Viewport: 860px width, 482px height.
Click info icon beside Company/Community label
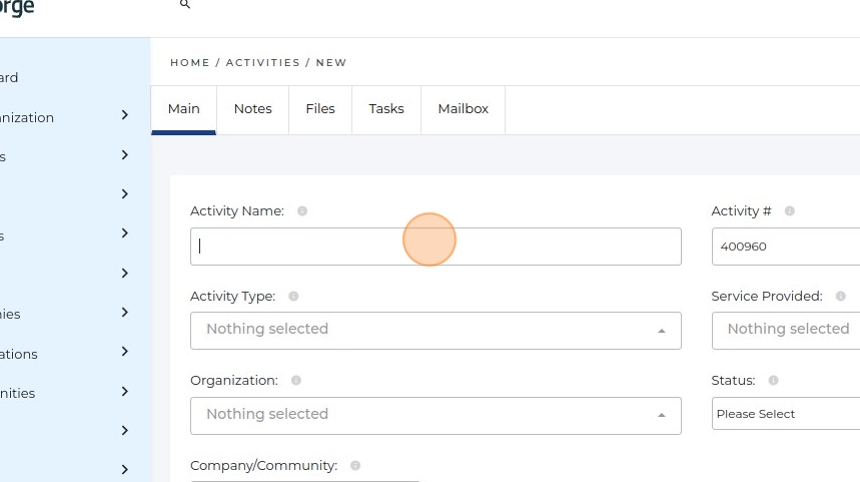(x=355, y=466)
